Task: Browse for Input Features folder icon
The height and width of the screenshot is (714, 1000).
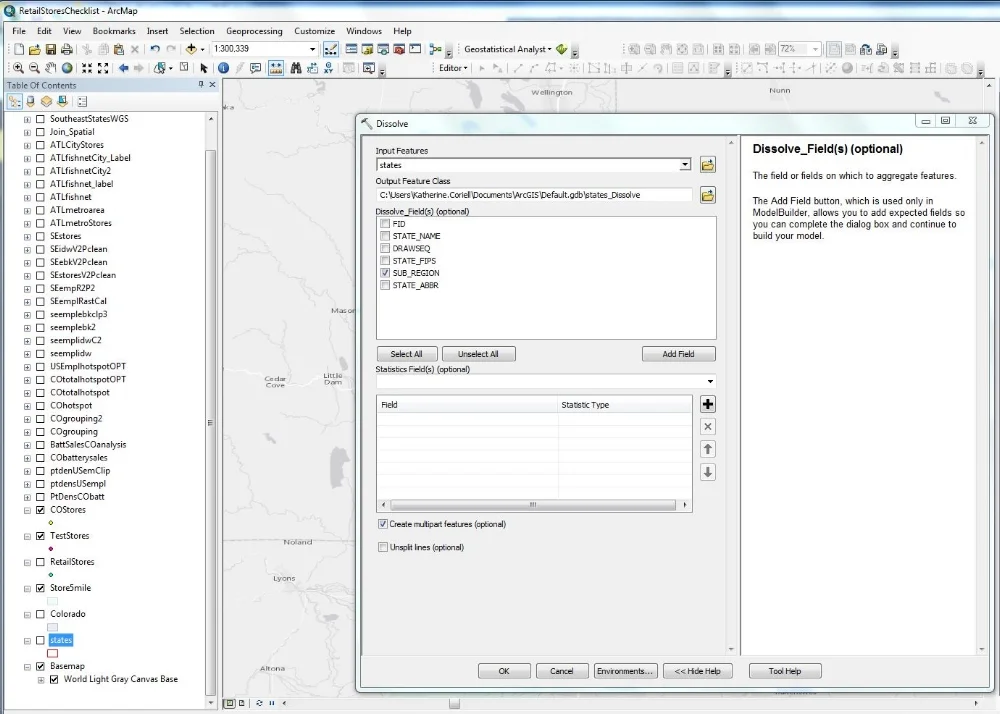Action: click(707, 165)
